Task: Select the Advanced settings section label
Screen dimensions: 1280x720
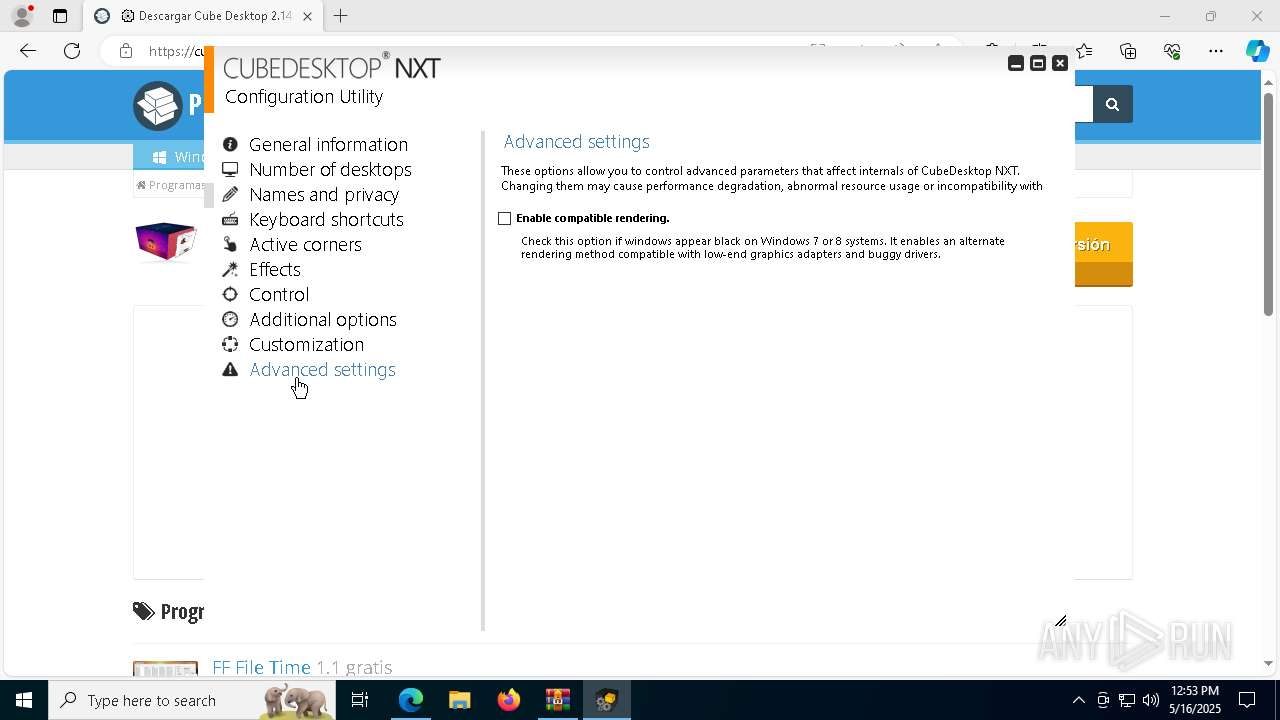Action: [x=322, y=369]
